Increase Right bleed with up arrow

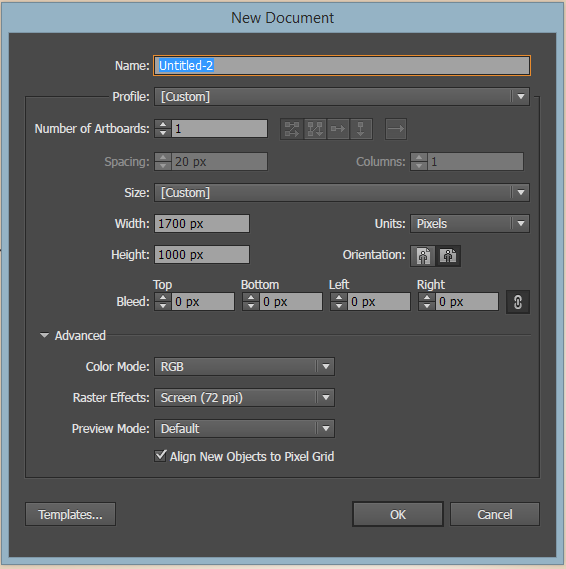pyautogui.click(x=427, y=298)
